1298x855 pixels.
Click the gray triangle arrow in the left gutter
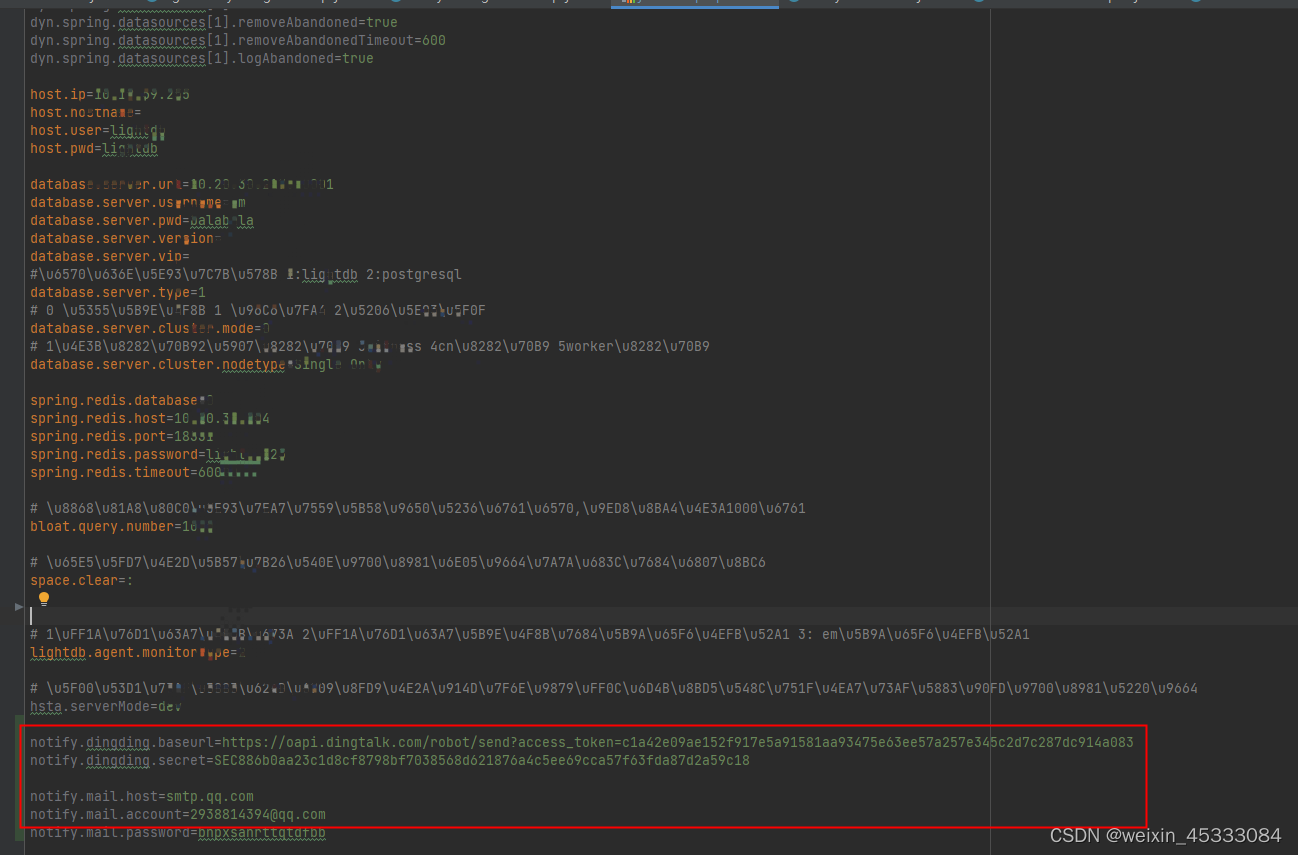pos(18,606)
